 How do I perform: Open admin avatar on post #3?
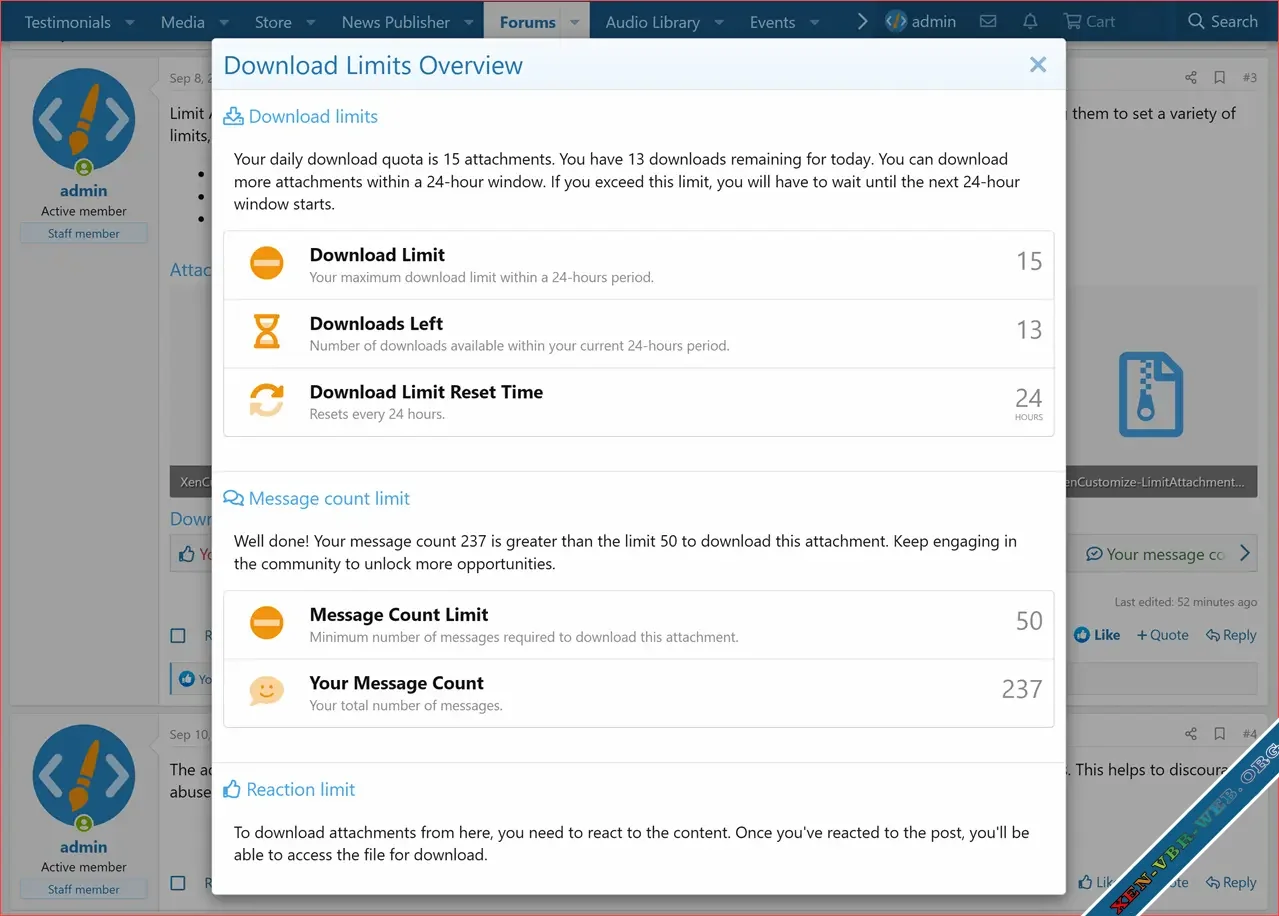(x=83, y=119)
